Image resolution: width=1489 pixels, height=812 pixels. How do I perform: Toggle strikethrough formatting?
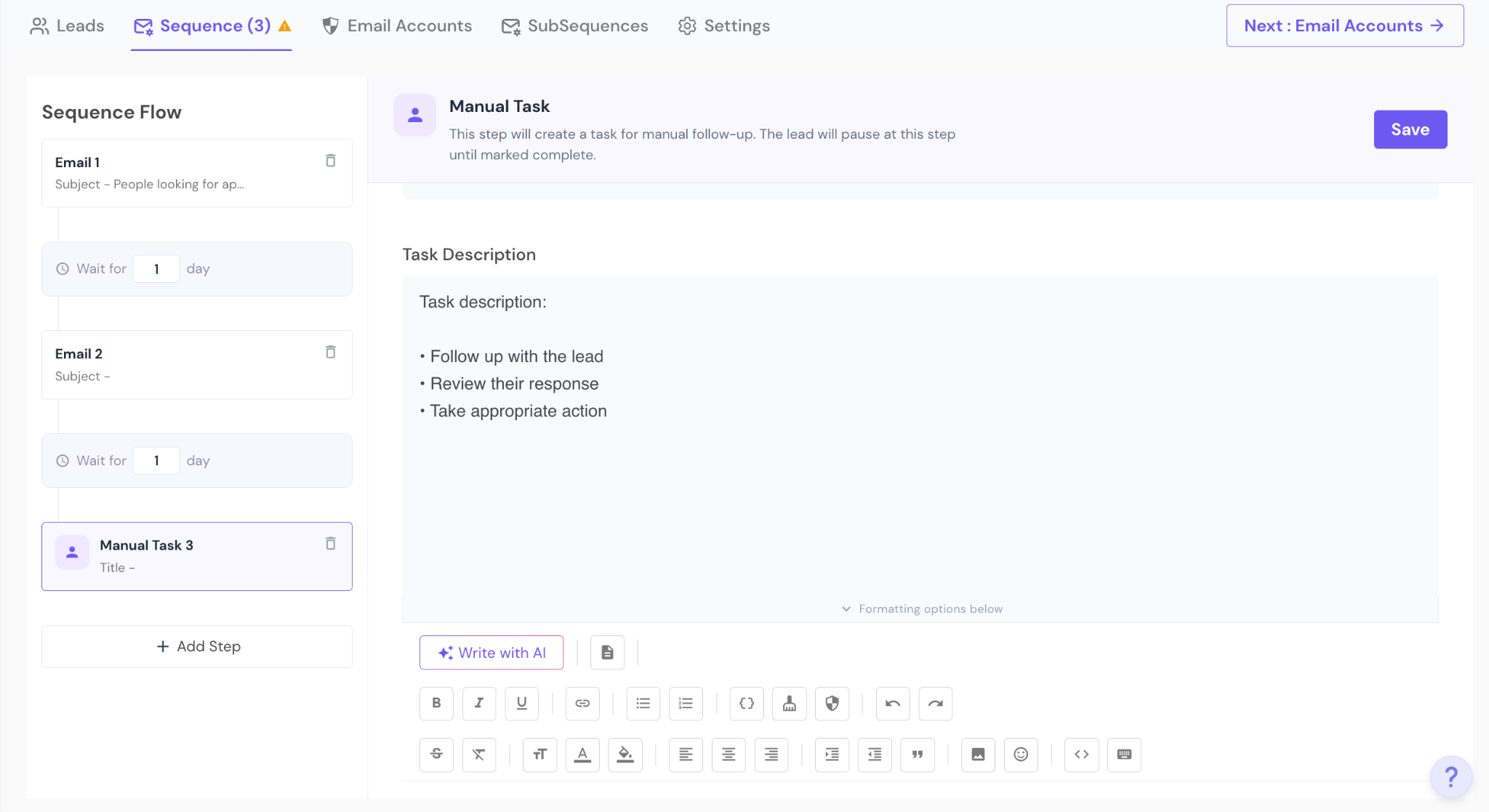(x=436, y=754)
